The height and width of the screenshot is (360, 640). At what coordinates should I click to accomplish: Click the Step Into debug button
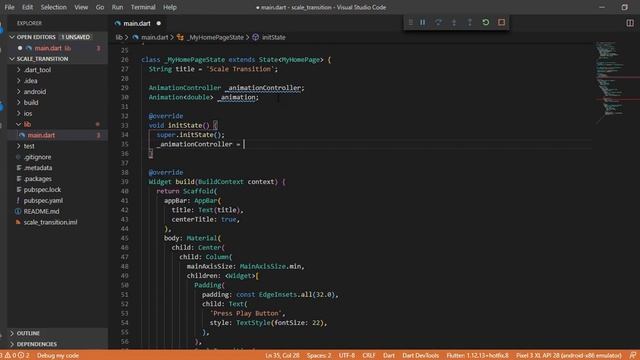[454, 22]
